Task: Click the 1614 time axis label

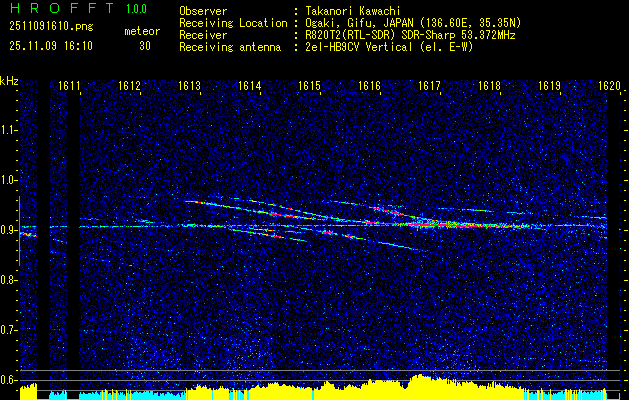Action: [250, 86]
